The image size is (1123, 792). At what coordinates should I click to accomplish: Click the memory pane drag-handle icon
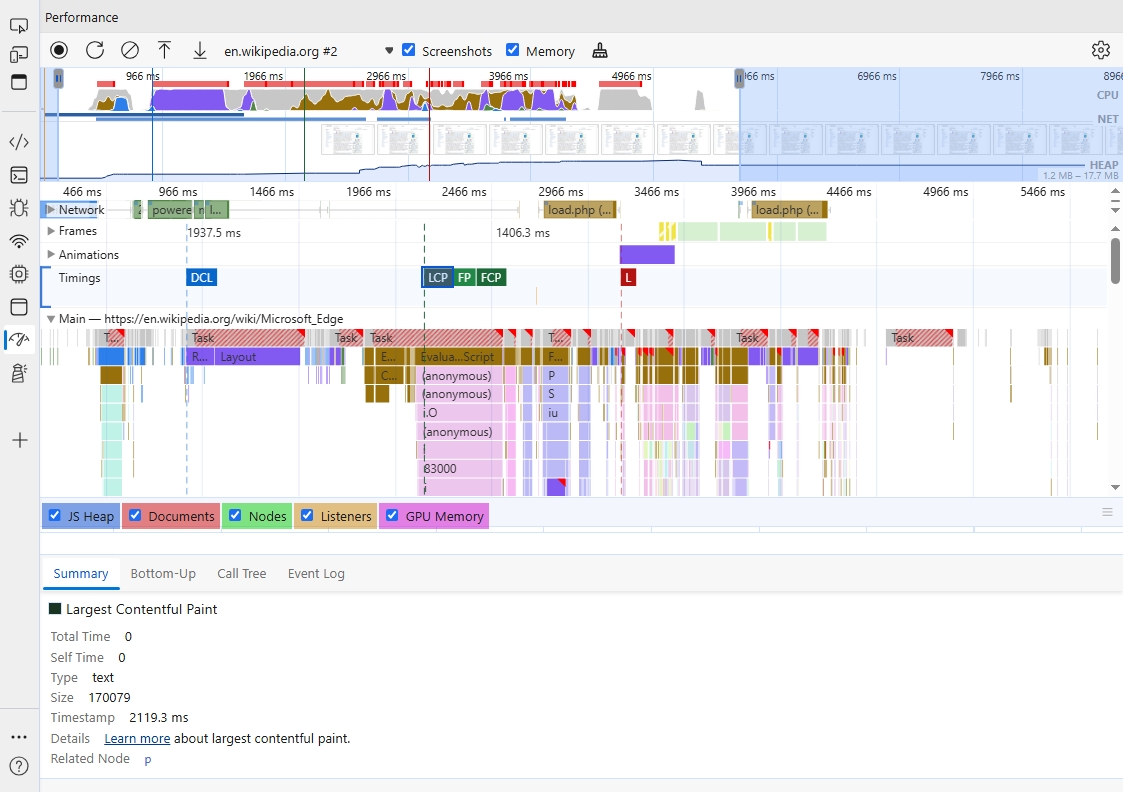tap(1107, 512)
